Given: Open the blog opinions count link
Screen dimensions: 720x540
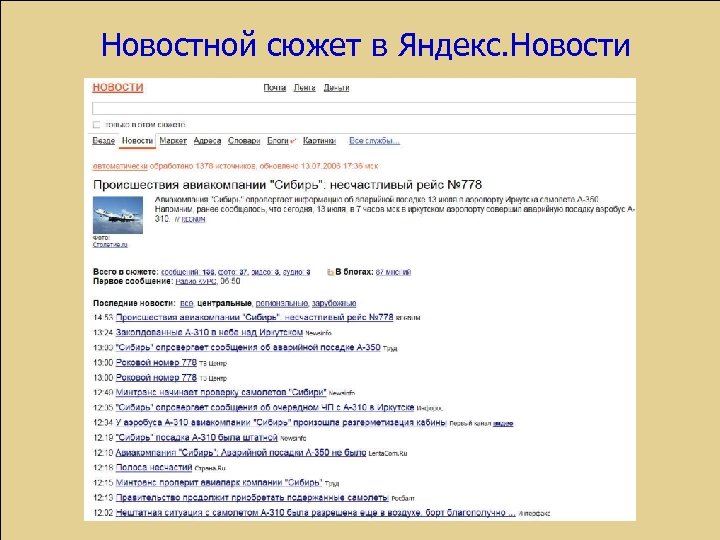Looking at the screenshot, I should 393,272.
